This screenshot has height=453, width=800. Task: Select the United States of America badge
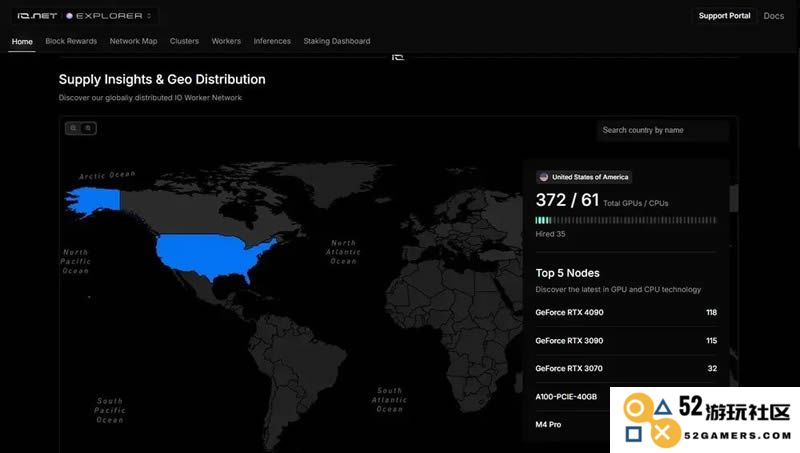pos(584,177)
